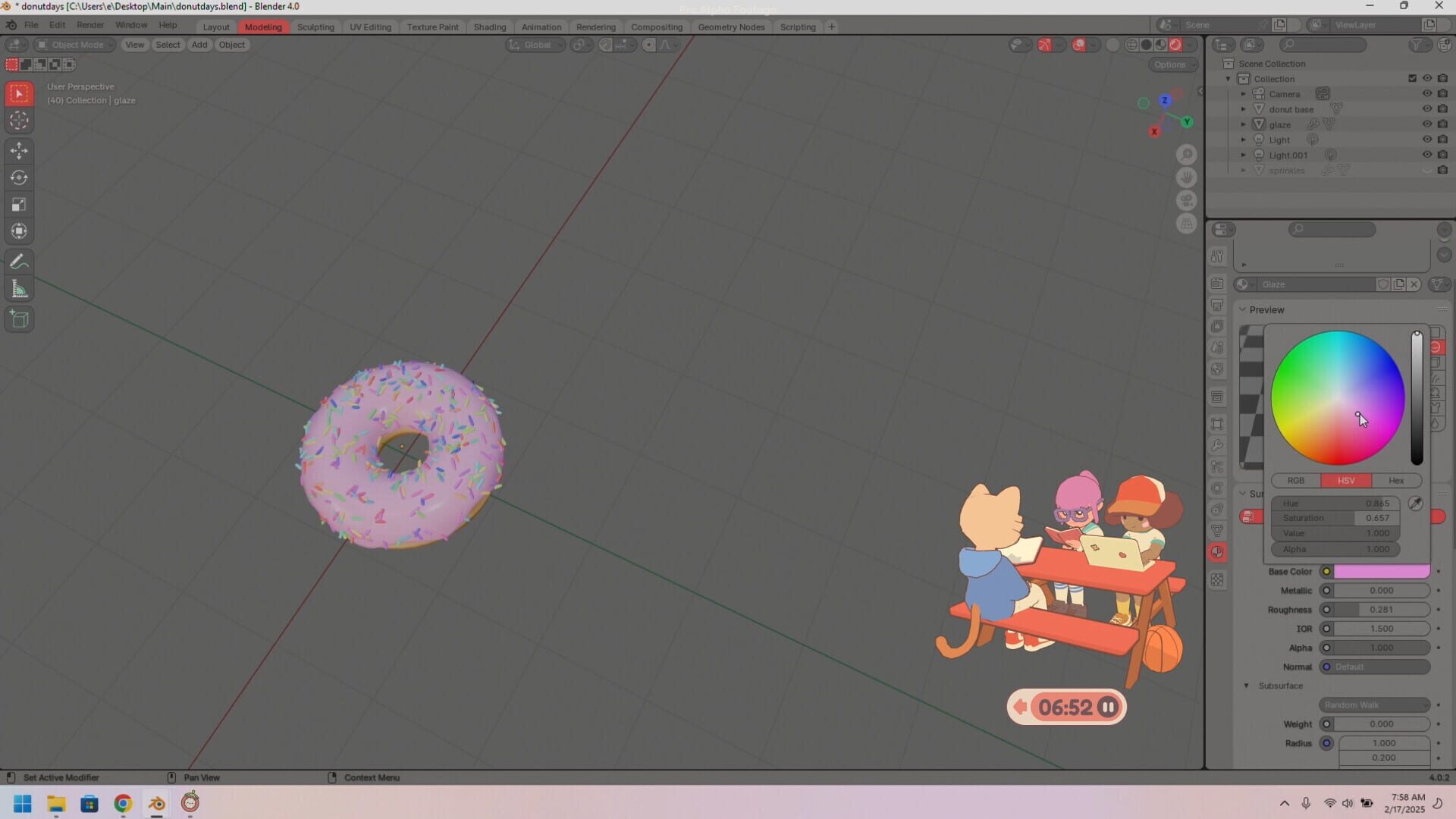Image resolution: width=1456 pixels, height=819 pixels.
Task: Open Google Chrome from the taskbar
Action: pos(123,803)
